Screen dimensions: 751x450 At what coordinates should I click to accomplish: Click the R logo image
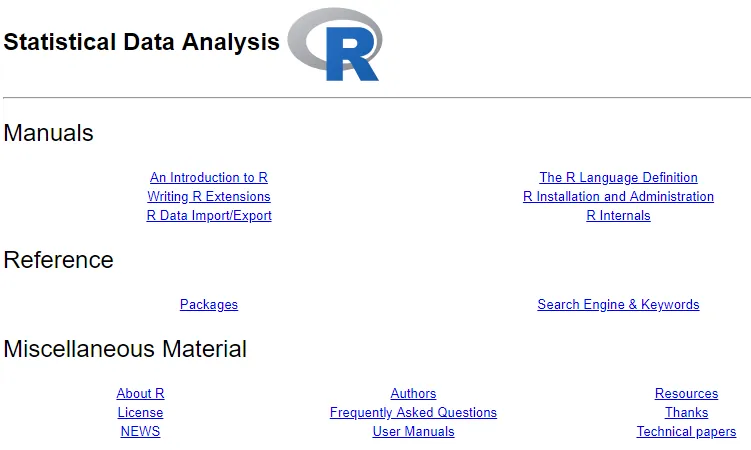tap(335, 45)
